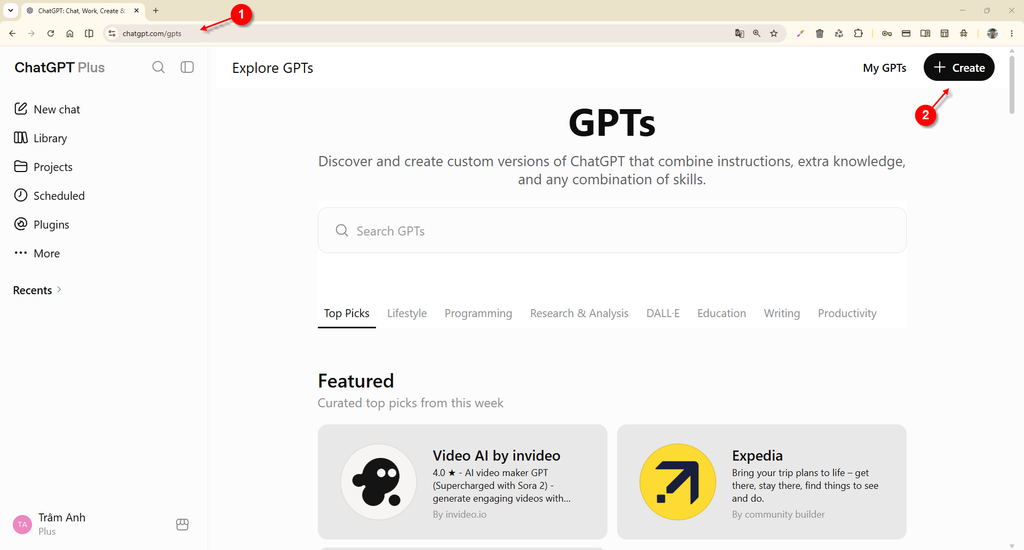
Task: Click the zoom magnifier icon in address bar
Action: (x=756, y=33)
